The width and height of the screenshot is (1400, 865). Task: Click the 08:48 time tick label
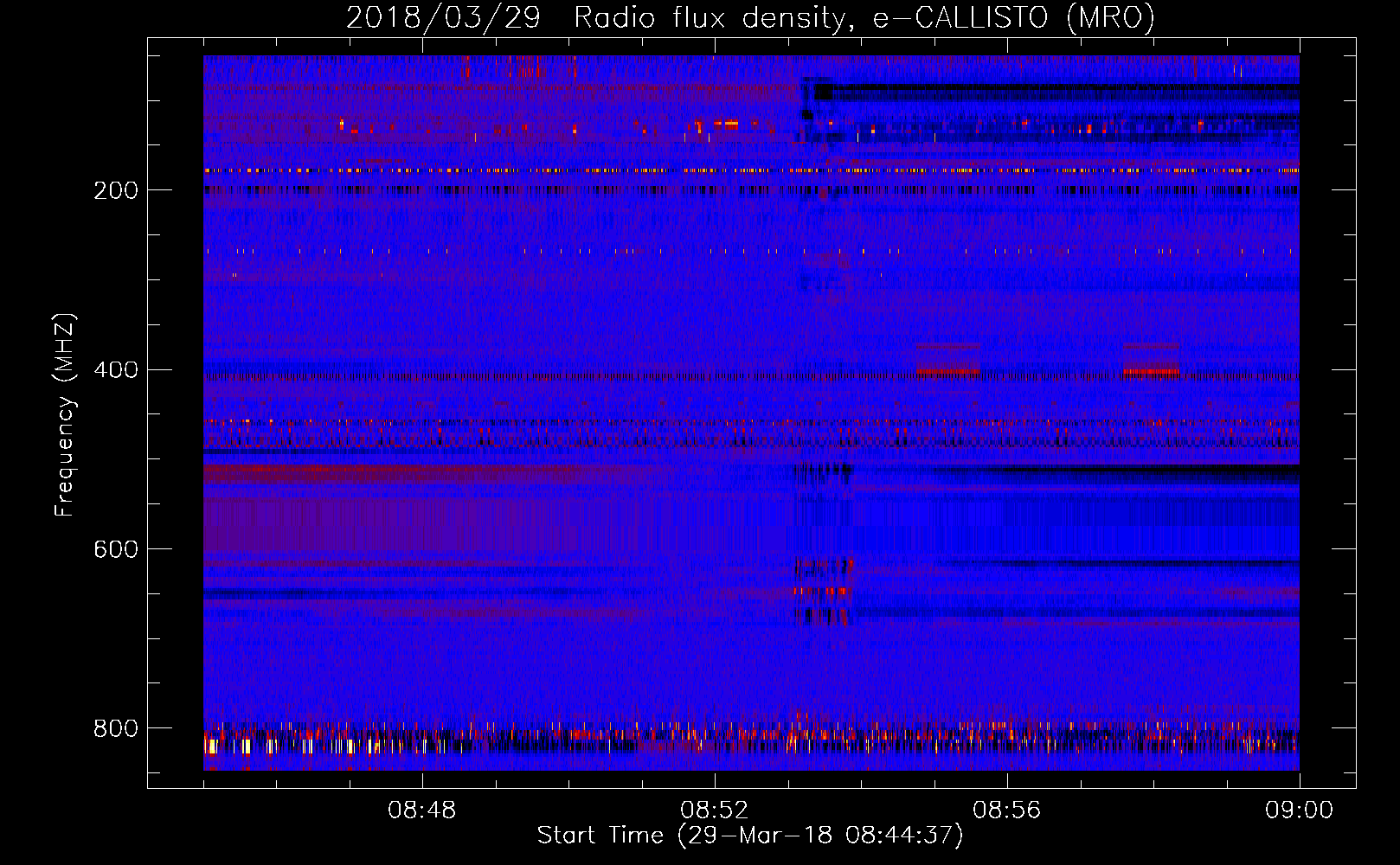click(x=422, y=811)
